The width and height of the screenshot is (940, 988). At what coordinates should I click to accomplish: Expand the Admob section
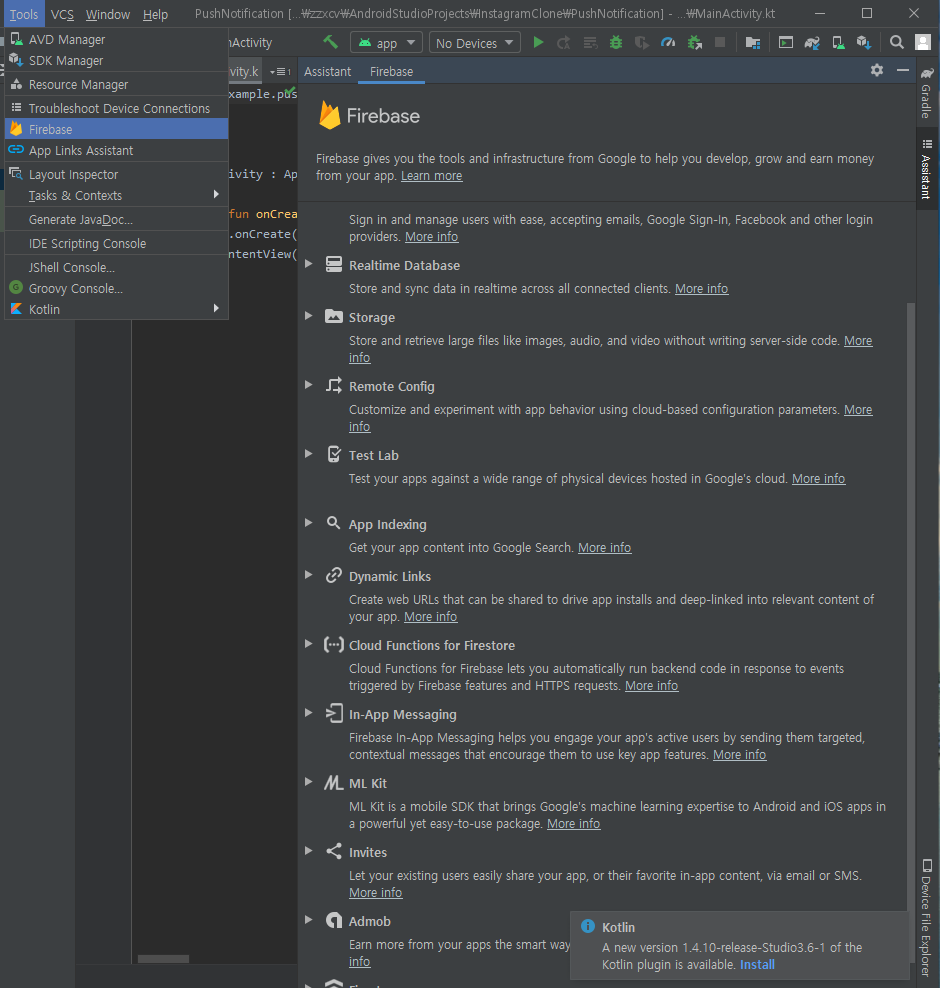click(309, 920)
